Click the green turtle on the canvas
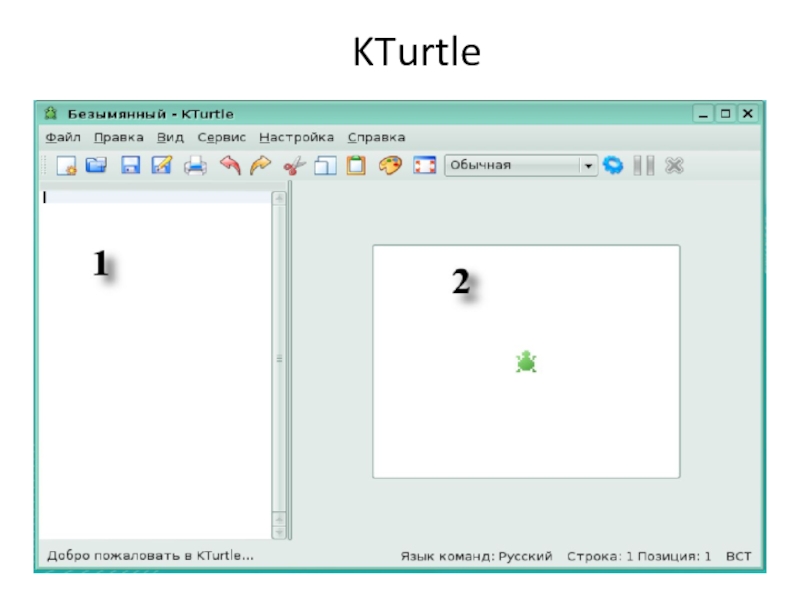The image size is (800, 600). (526, 362)
